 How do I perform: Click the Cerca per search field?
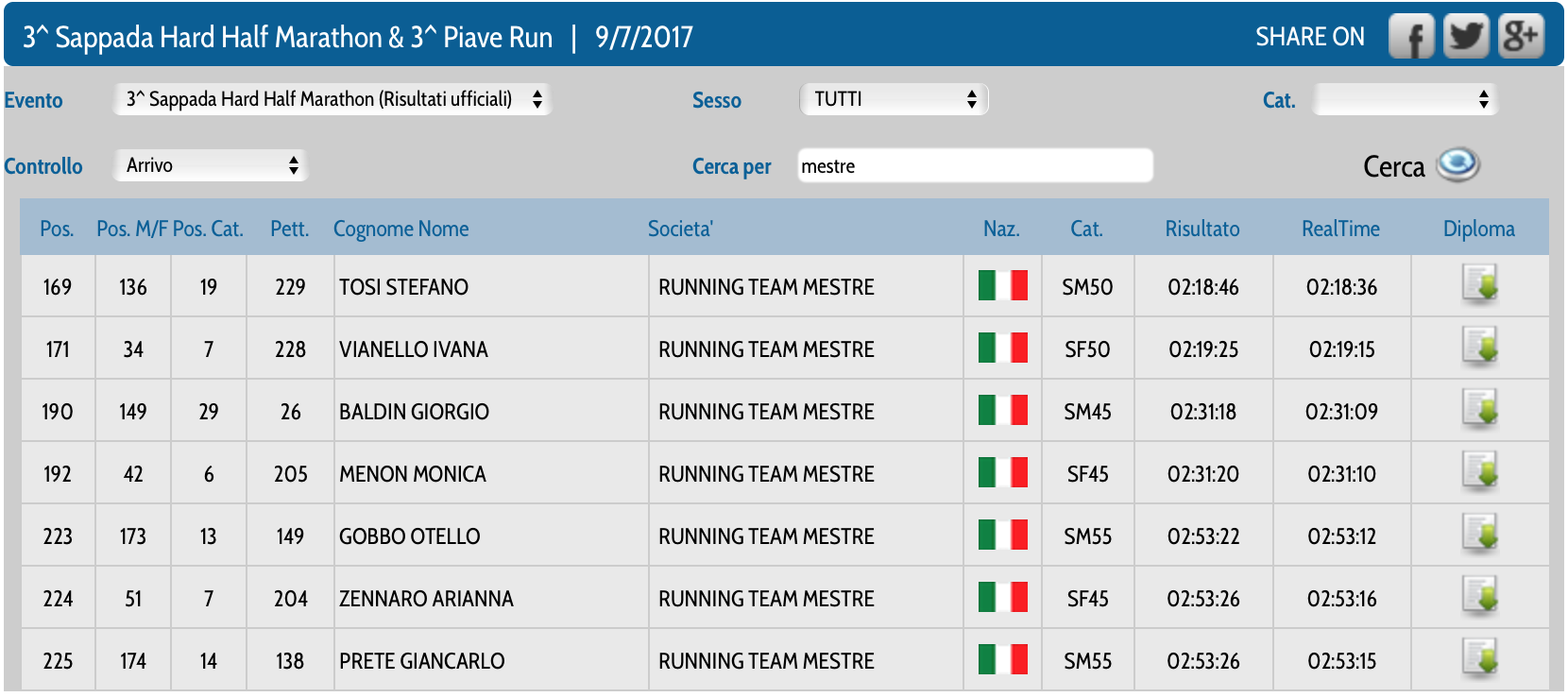[x=974, y=166]
